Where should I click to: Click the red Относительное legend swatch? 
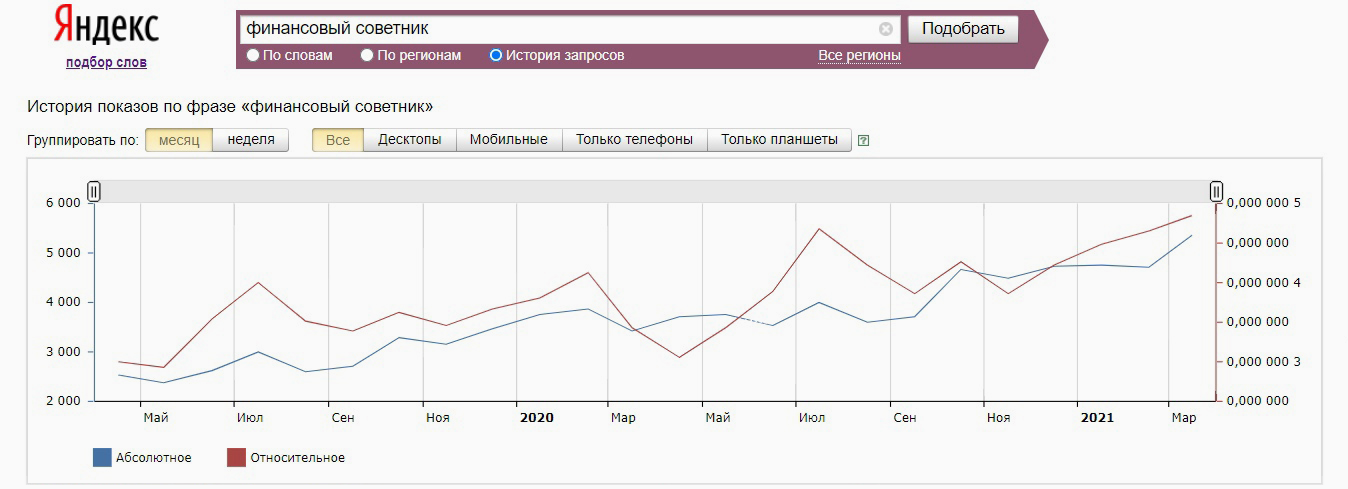(x=236, y=458)
